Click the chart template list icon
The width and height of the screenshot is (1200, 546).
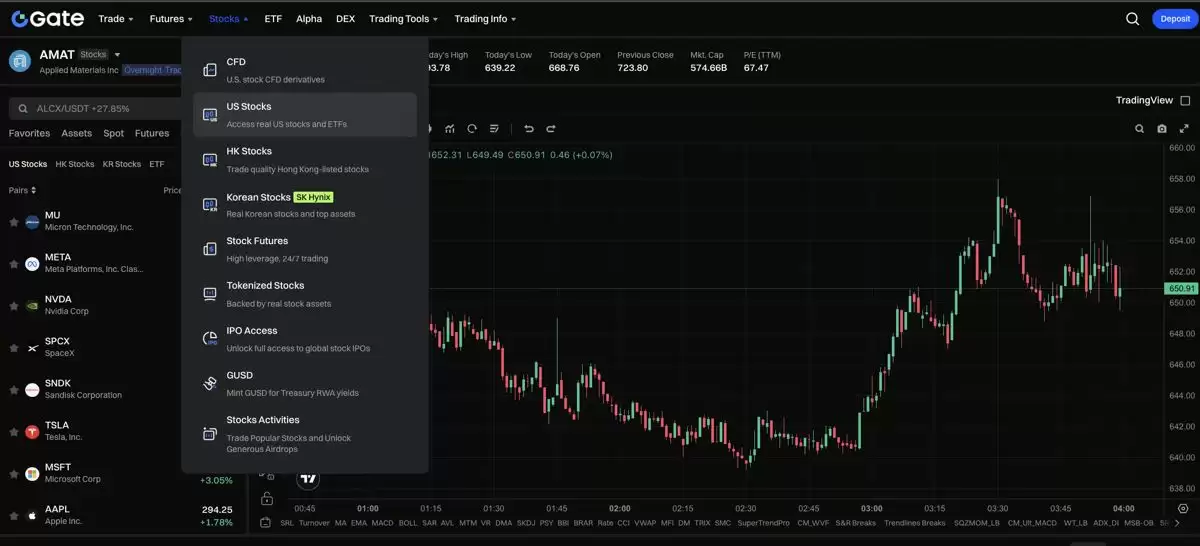tap(494, 128)
